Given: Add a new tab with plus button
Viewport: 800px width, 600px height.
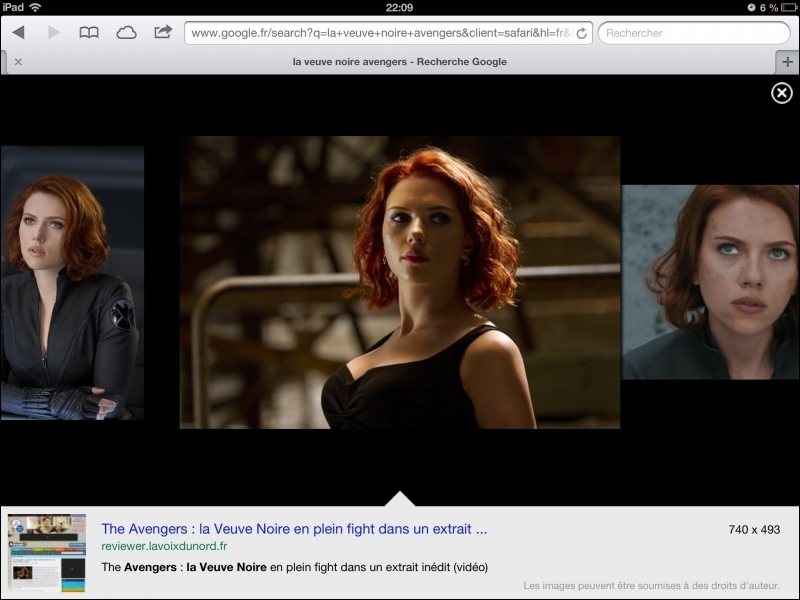Looking at the screenshot, I should point(787,62).
